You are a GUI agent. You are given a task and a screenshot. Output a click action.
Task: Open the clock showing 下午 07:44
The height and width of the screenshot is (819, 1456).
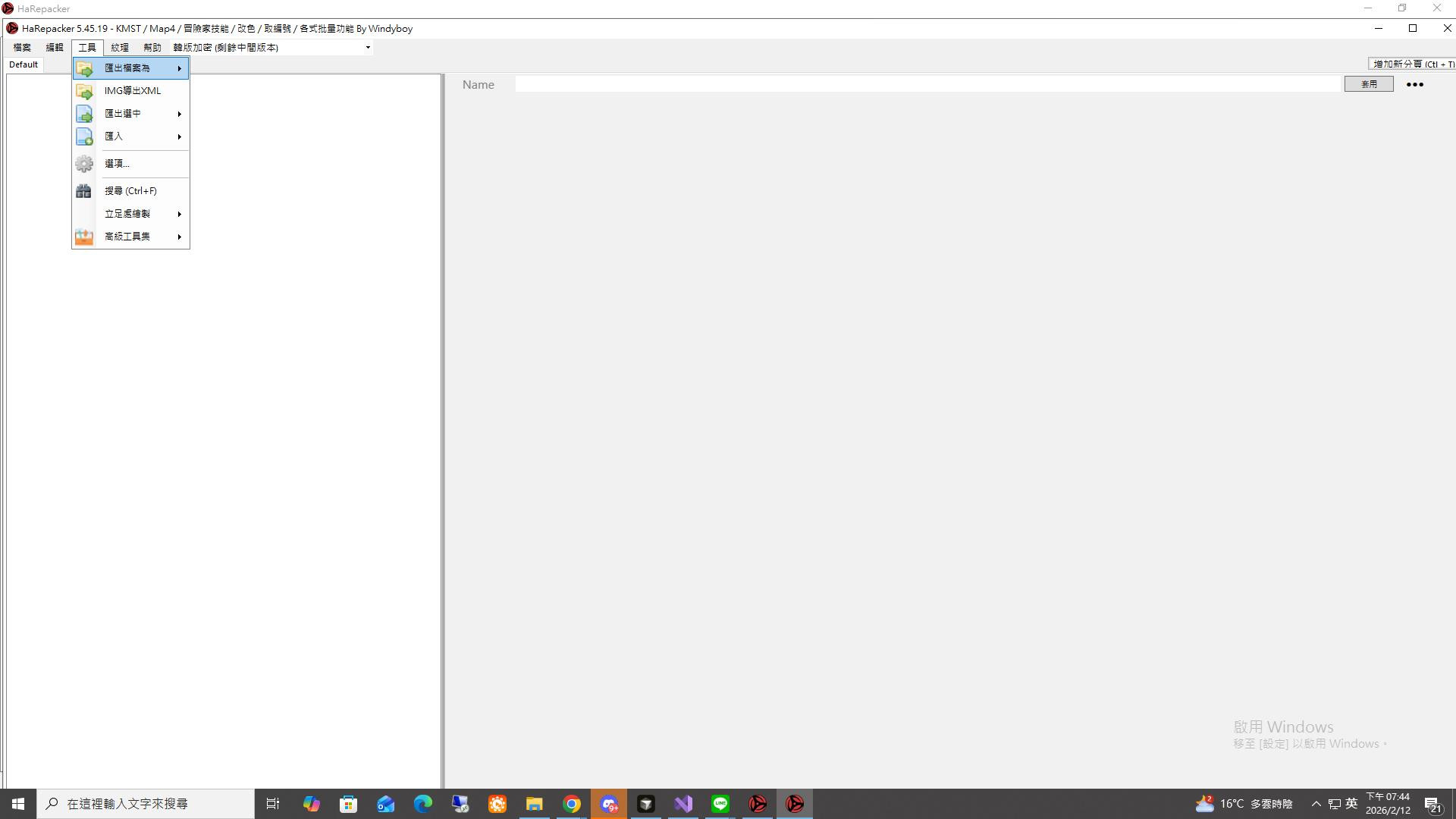coord(1388,804)
